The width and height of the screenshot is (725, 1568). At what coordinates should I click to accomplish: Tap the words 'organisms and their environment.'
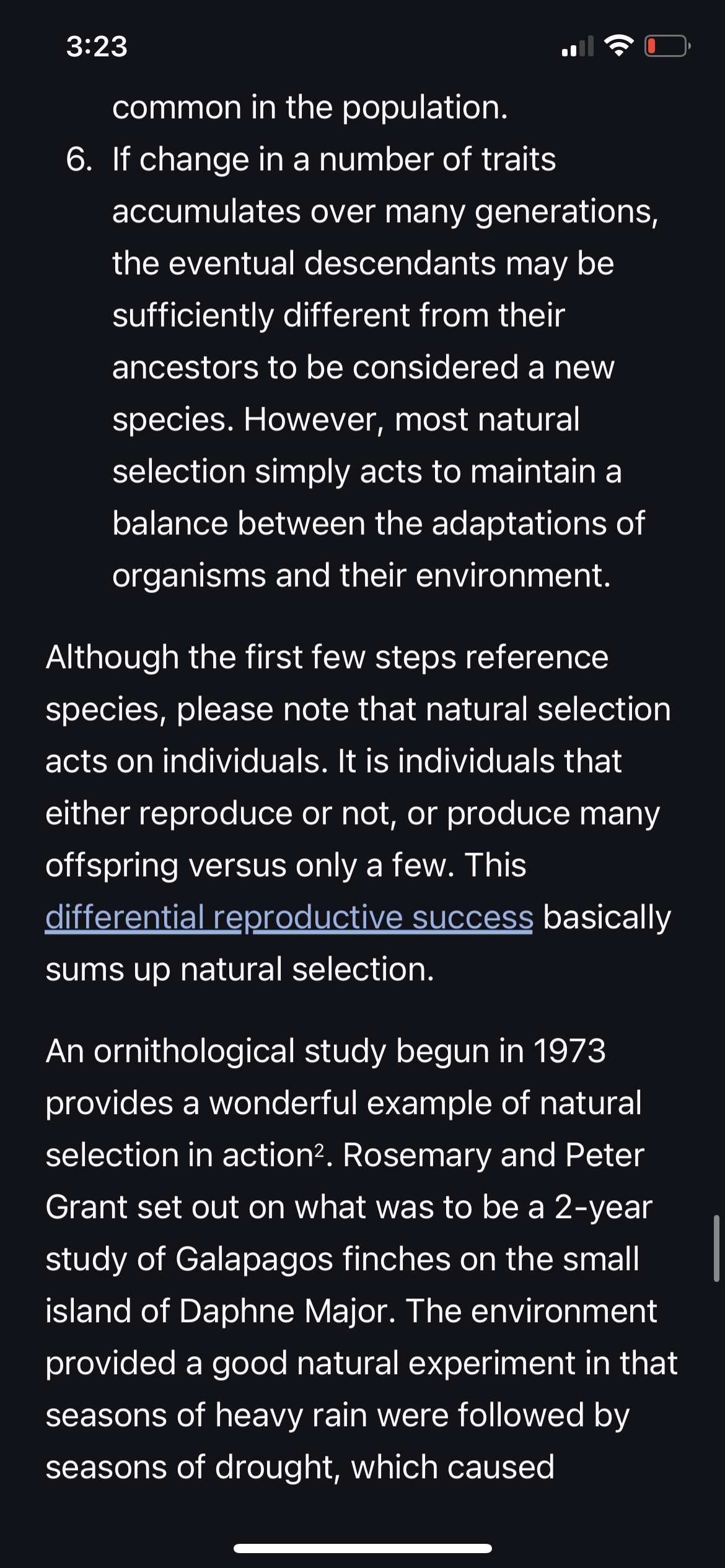(x=362, y=575)
